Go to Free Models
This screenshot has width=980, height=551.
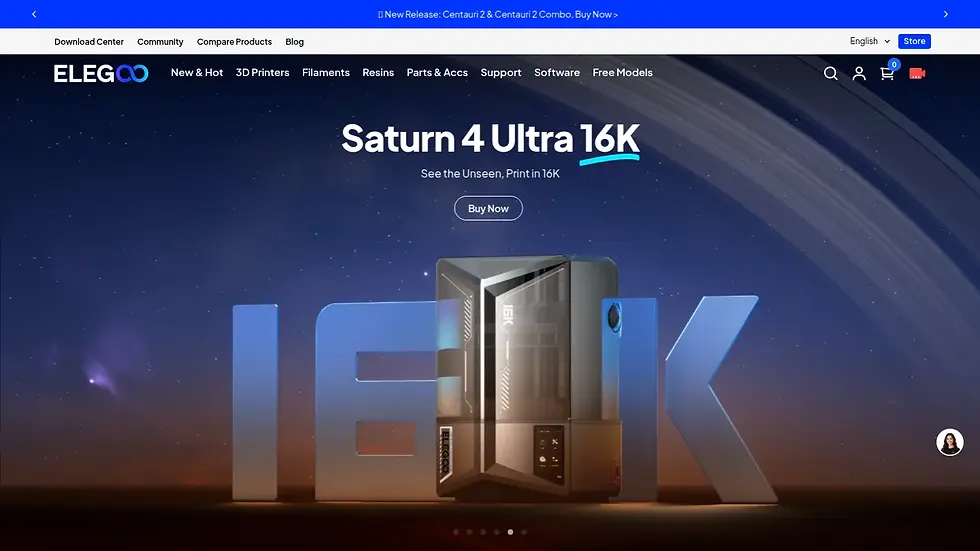[622, 72]
